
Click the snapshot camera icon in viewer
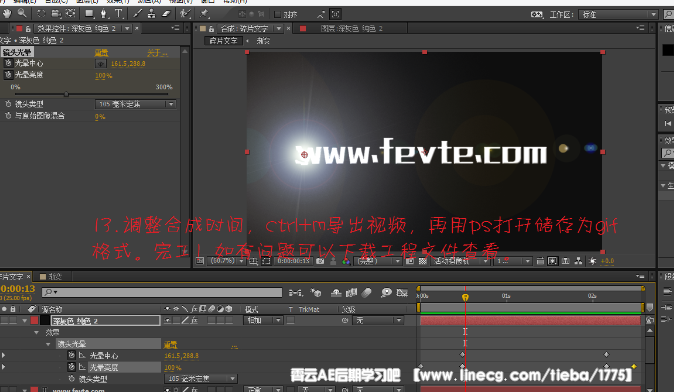320,261
